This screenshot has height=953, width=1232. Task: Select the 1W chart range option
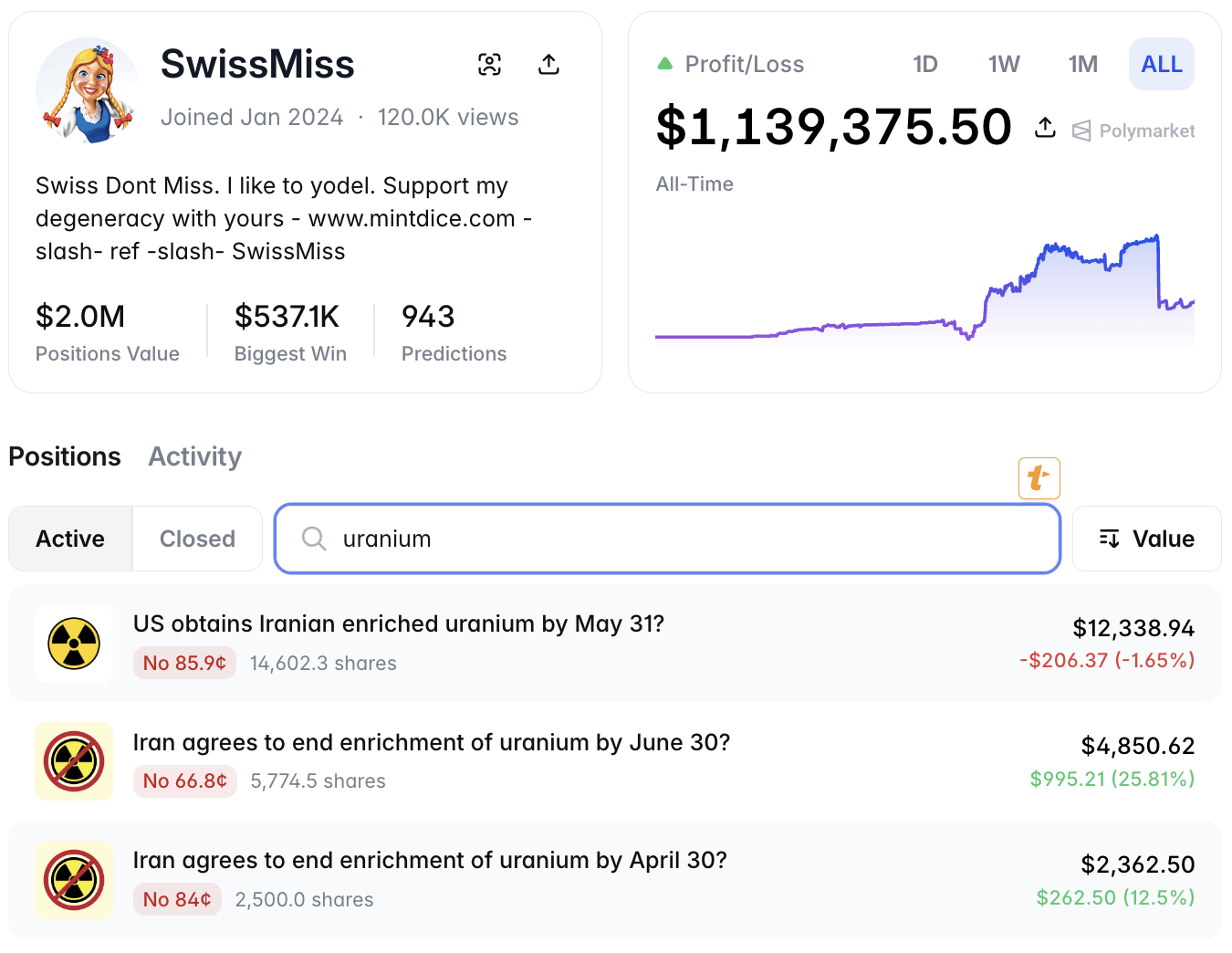1003,64
